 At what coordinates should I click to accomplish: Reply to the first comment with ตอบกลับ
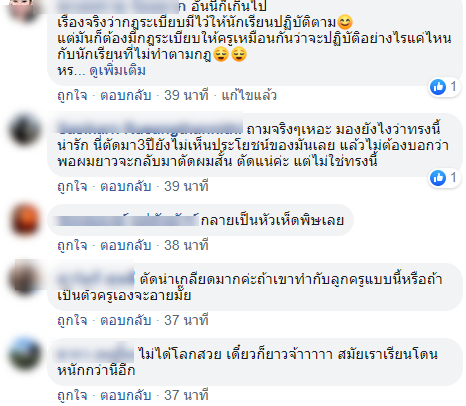(x=126, y=96)
